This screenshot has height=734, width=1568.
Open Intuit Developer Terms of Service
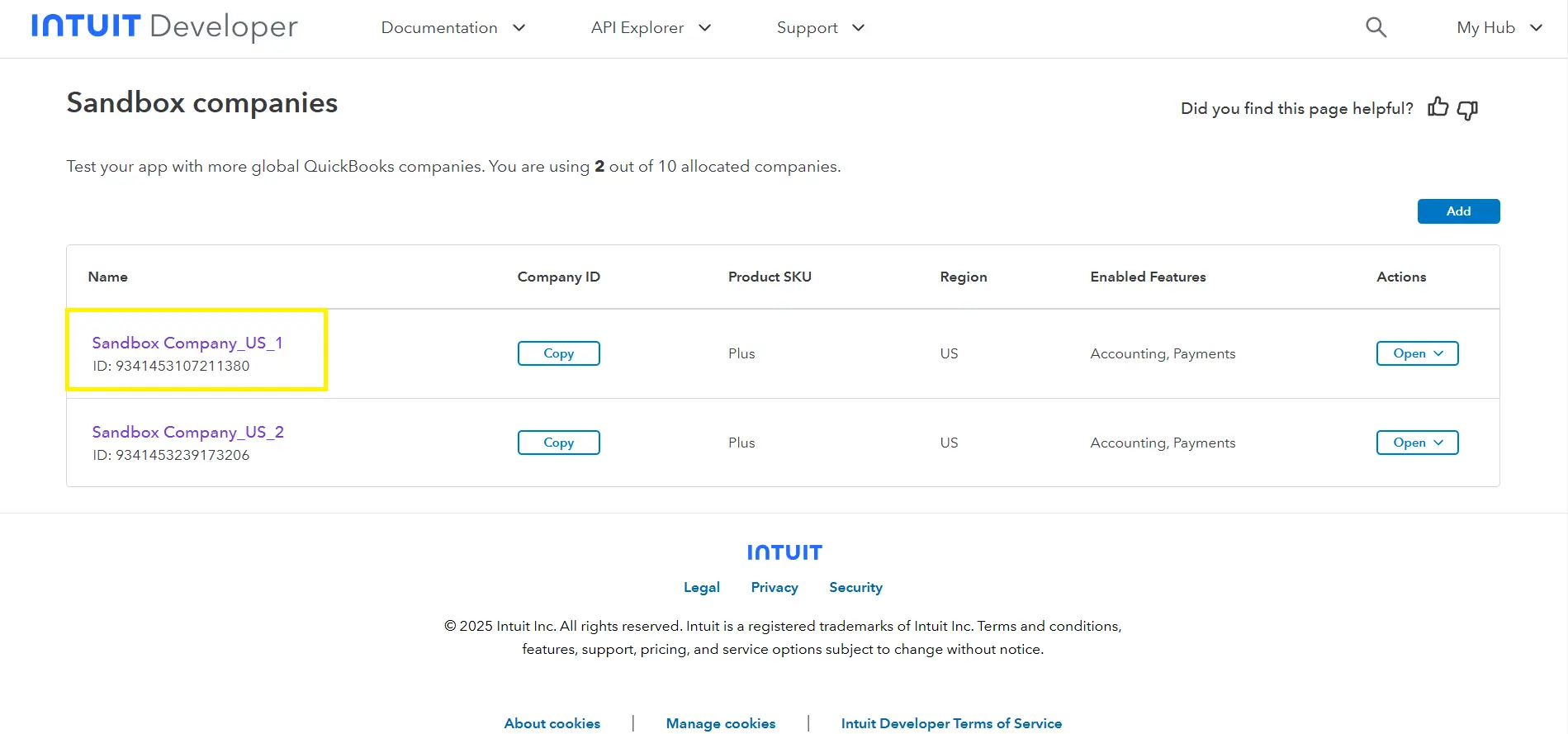(x=951, y=723)
